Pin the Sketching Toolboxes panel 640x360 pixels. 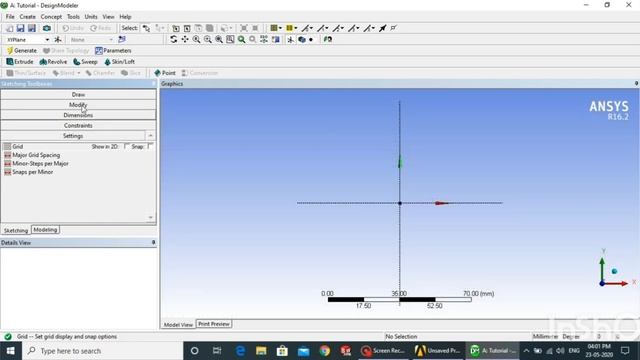tap(153, 84)
